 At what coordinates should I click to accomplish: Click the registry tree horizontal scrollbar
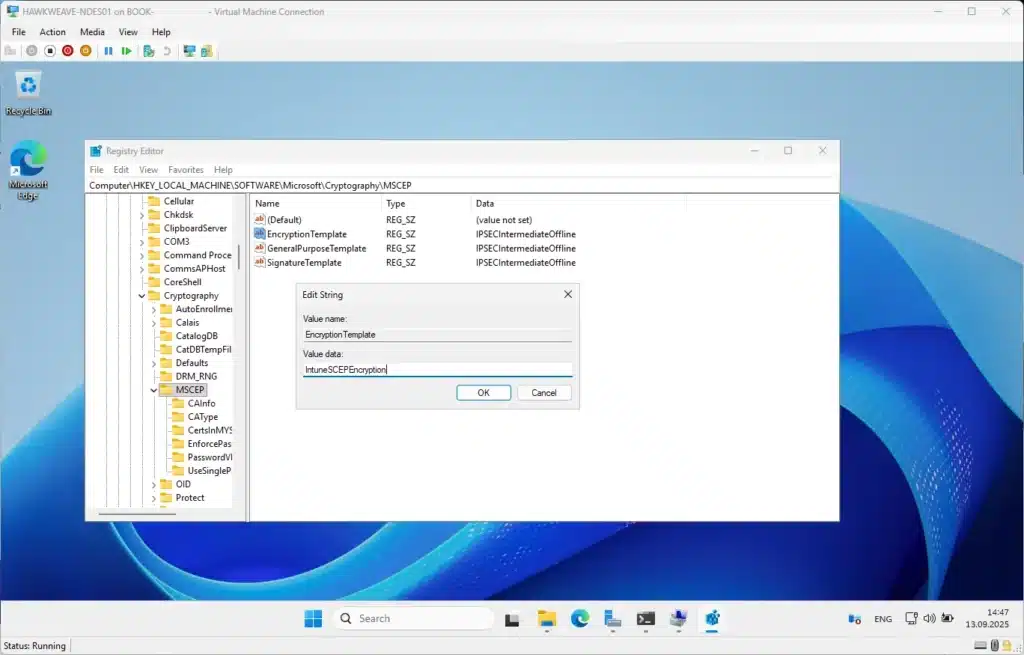click(x=136, y=513)
